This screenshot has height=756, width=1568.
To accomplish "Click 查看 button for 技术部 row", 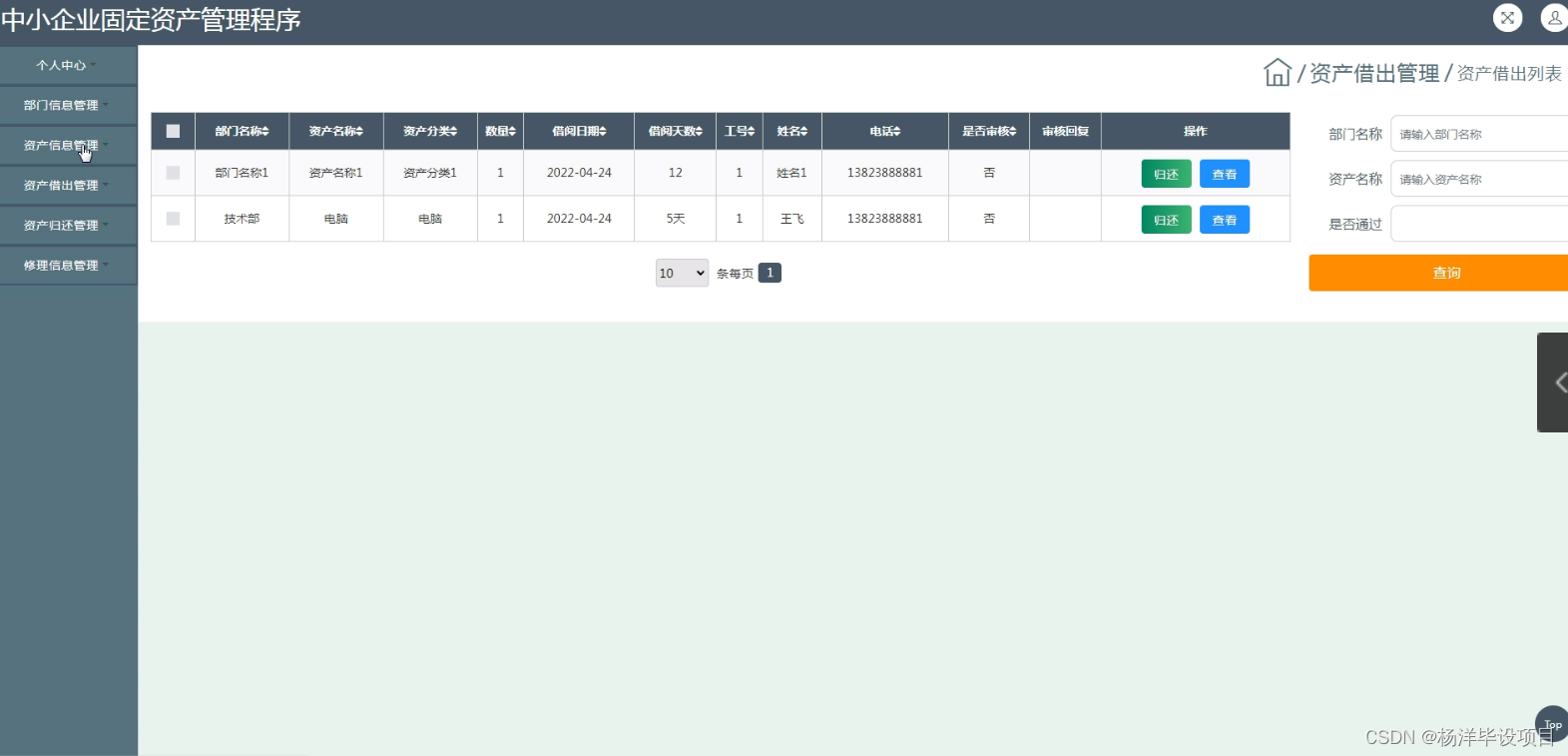I will click(1225, 220).
